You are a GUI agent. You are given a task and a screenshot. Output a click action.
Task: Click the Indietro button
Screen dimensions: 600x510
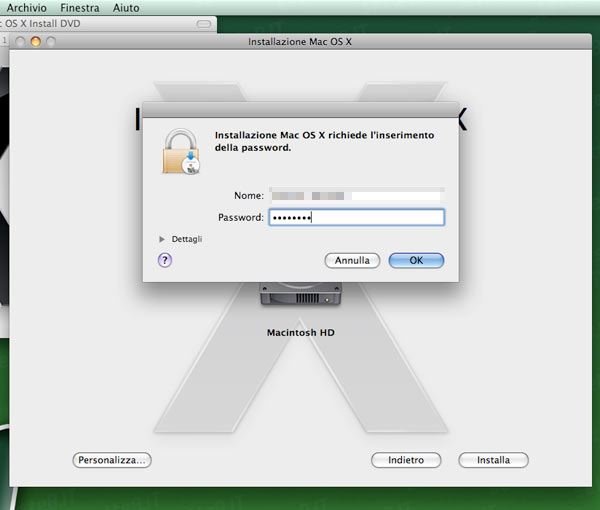point(406,460)
